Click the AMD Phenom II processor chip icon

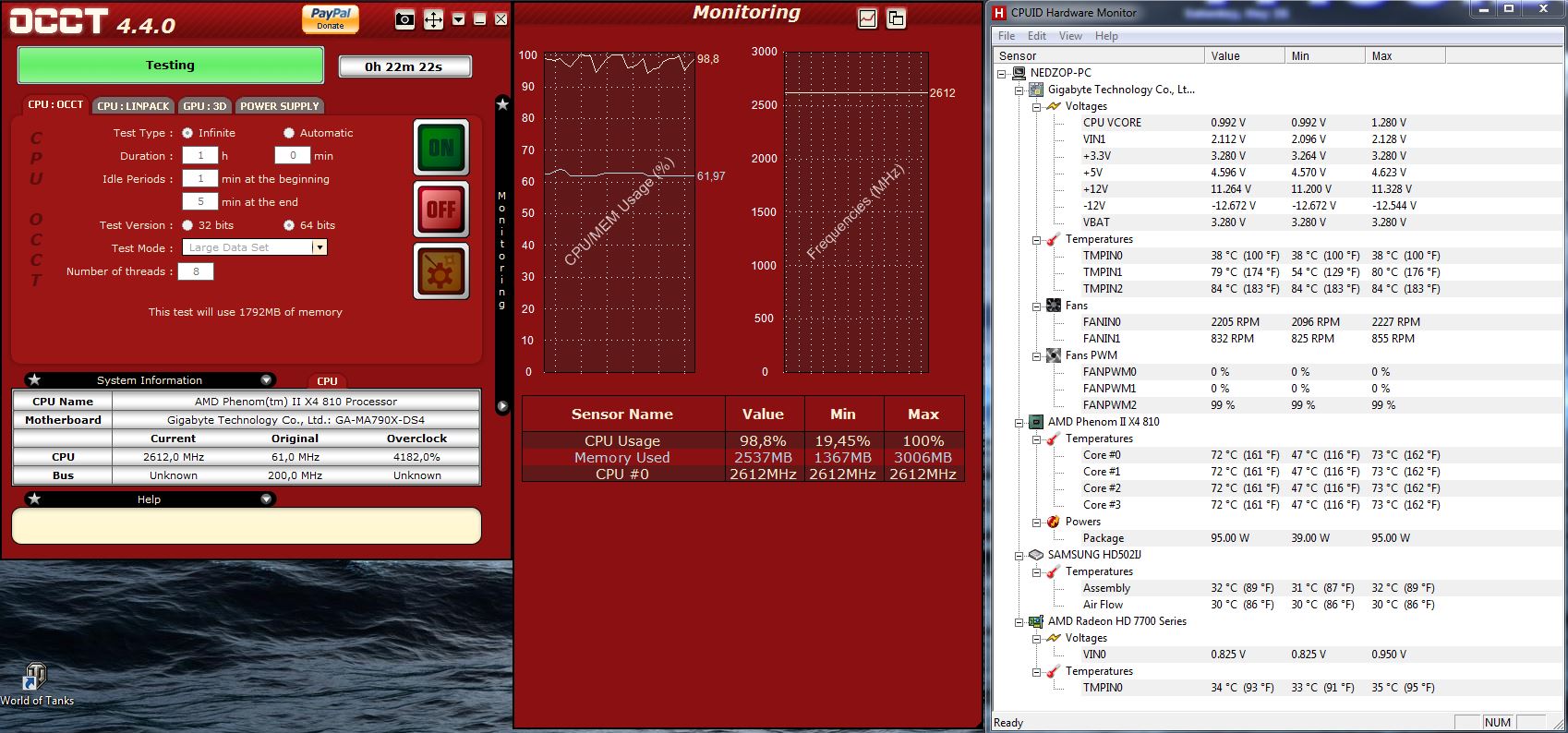(x=1036, y=422)
